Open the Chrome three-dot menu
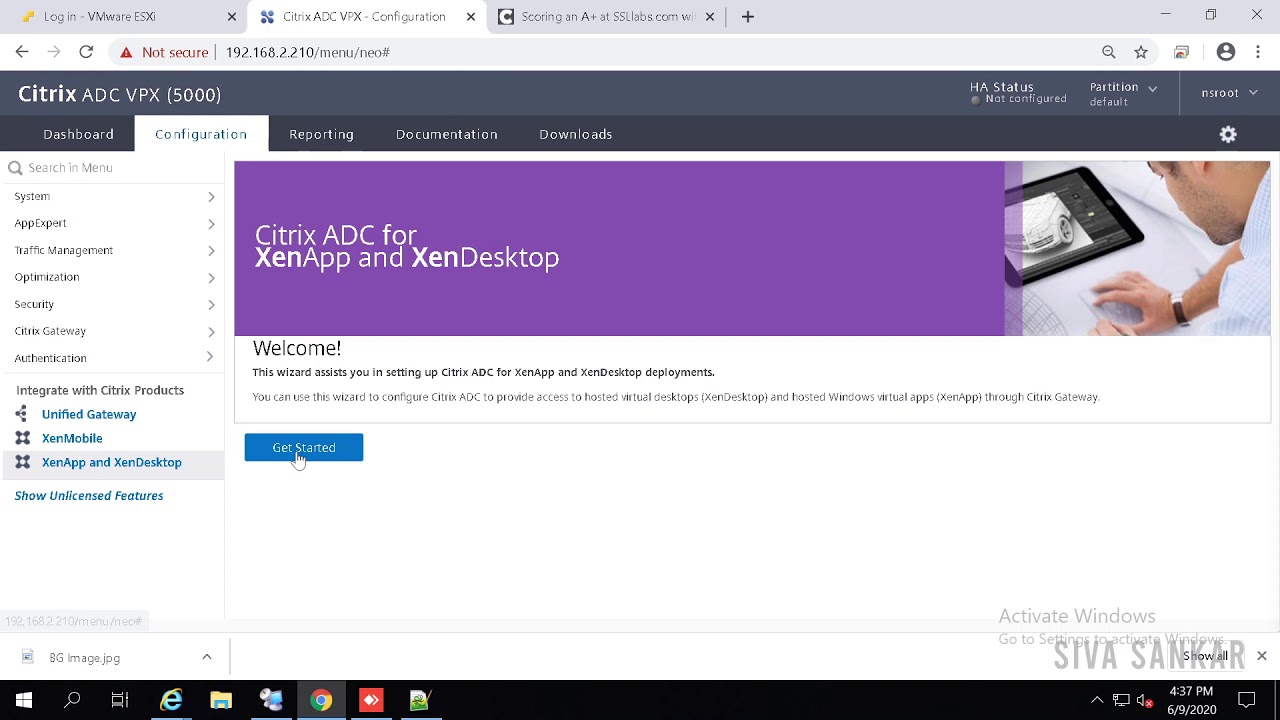 [x=1257, y=52]
